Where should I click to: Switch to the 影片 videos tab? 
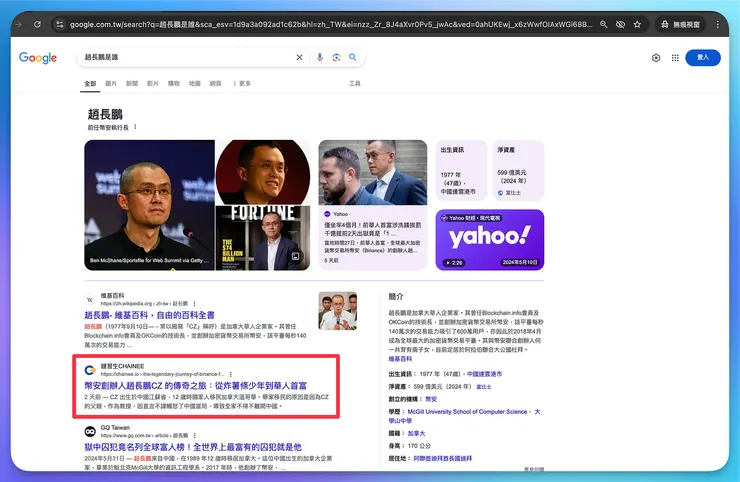tap(152, 84)
